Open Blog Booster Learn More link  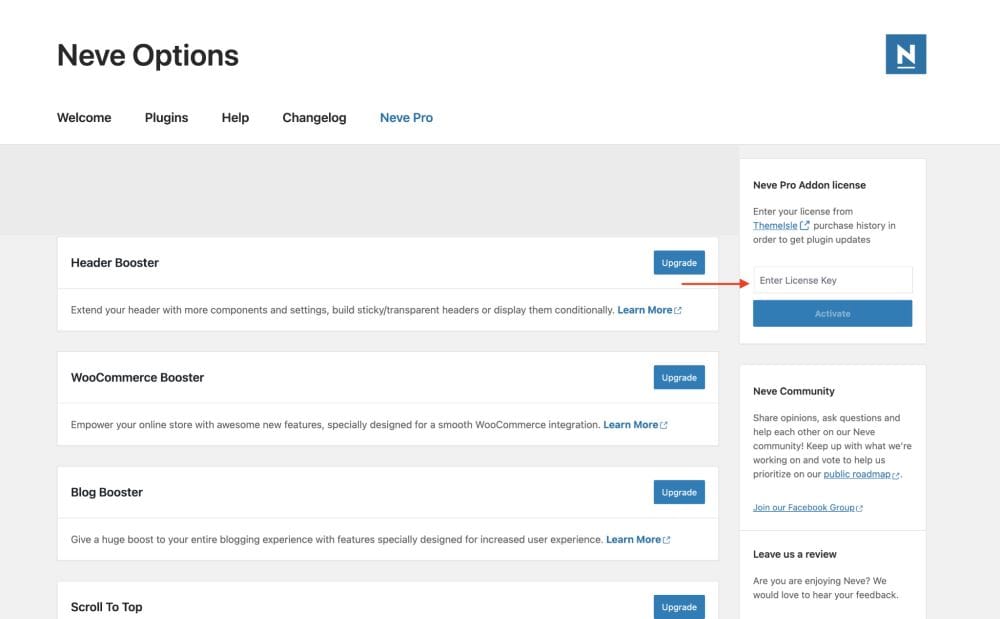coord(633,539)
